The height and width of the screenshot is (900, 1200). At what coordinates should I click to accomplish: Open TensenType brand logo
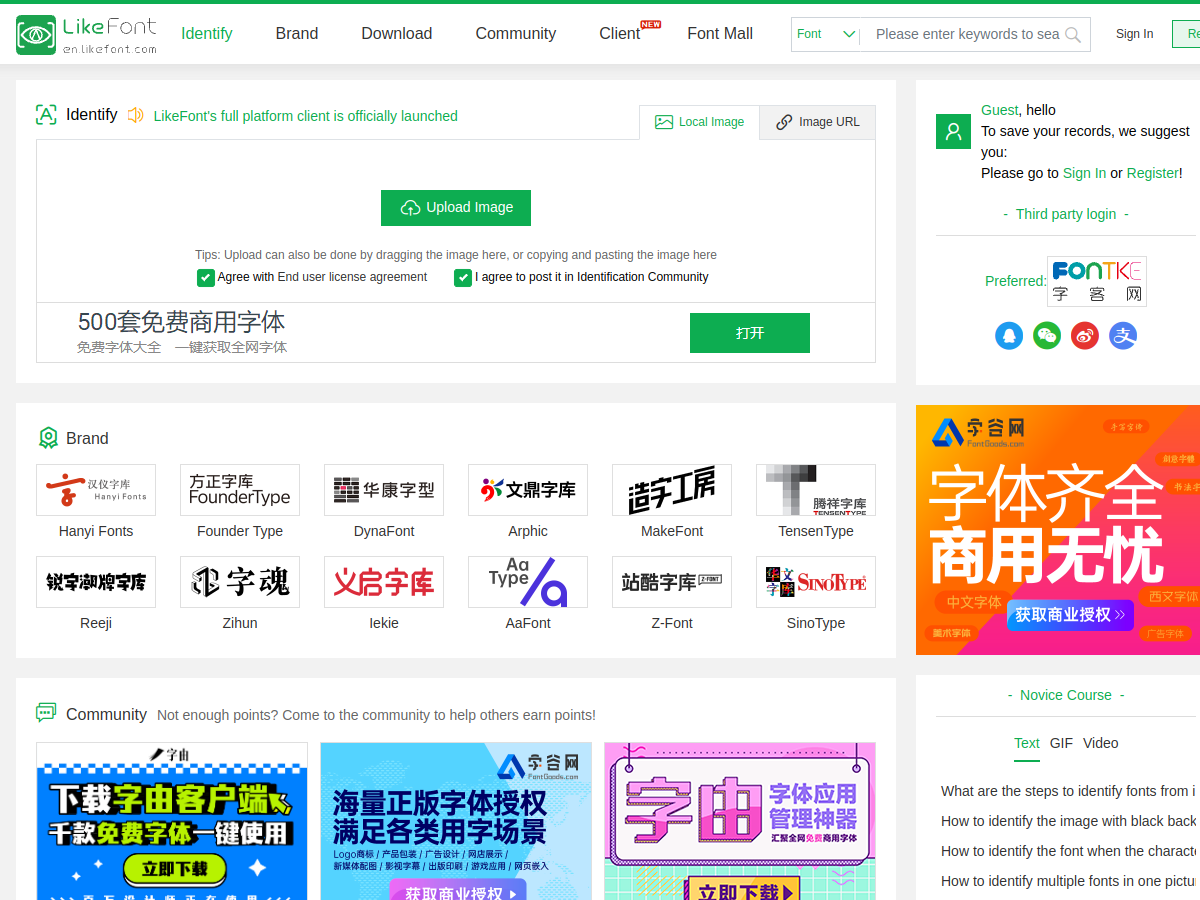816,490
